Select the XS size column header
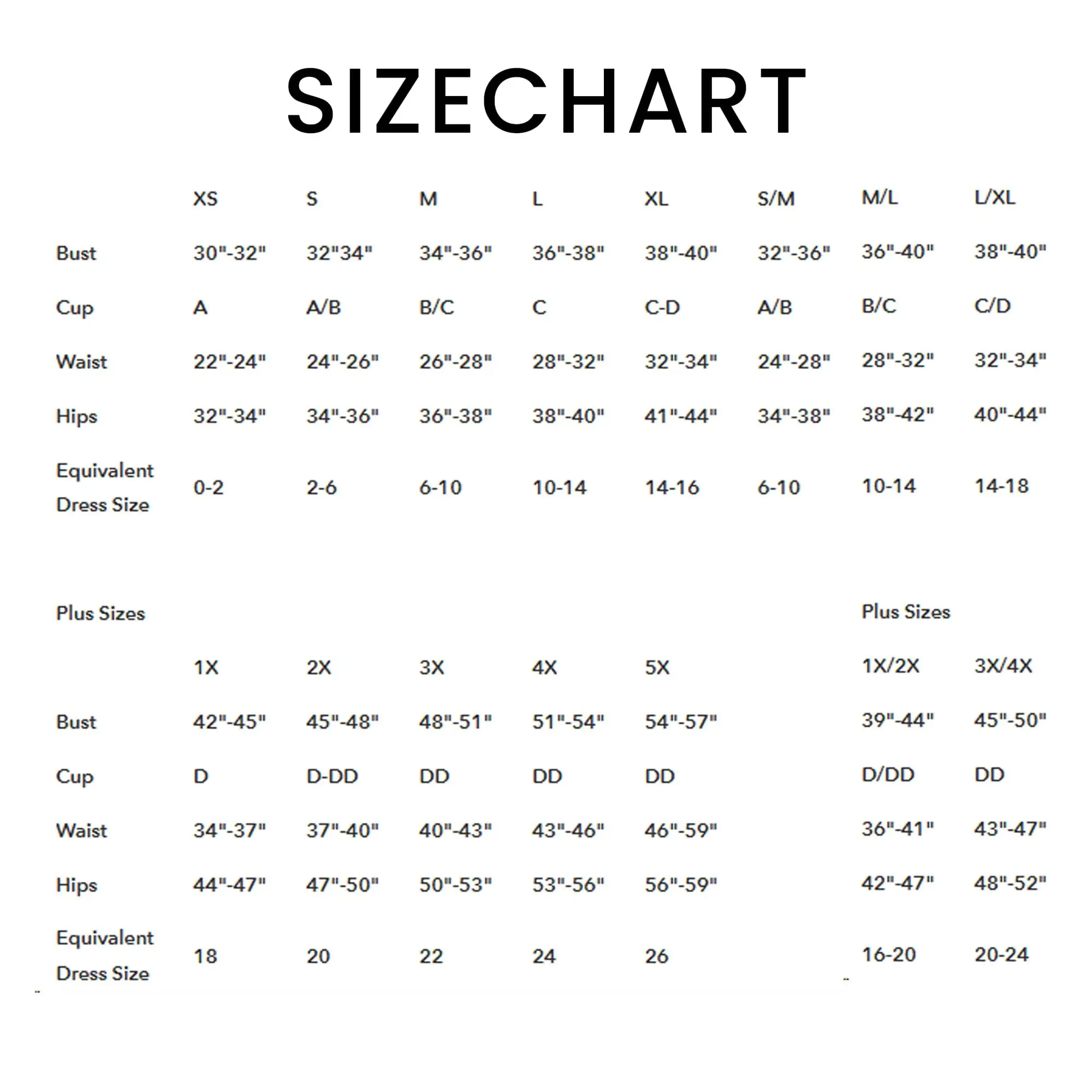This screenshot has height=1092, width=1092. pyautogui.click(x=205, y=199)
